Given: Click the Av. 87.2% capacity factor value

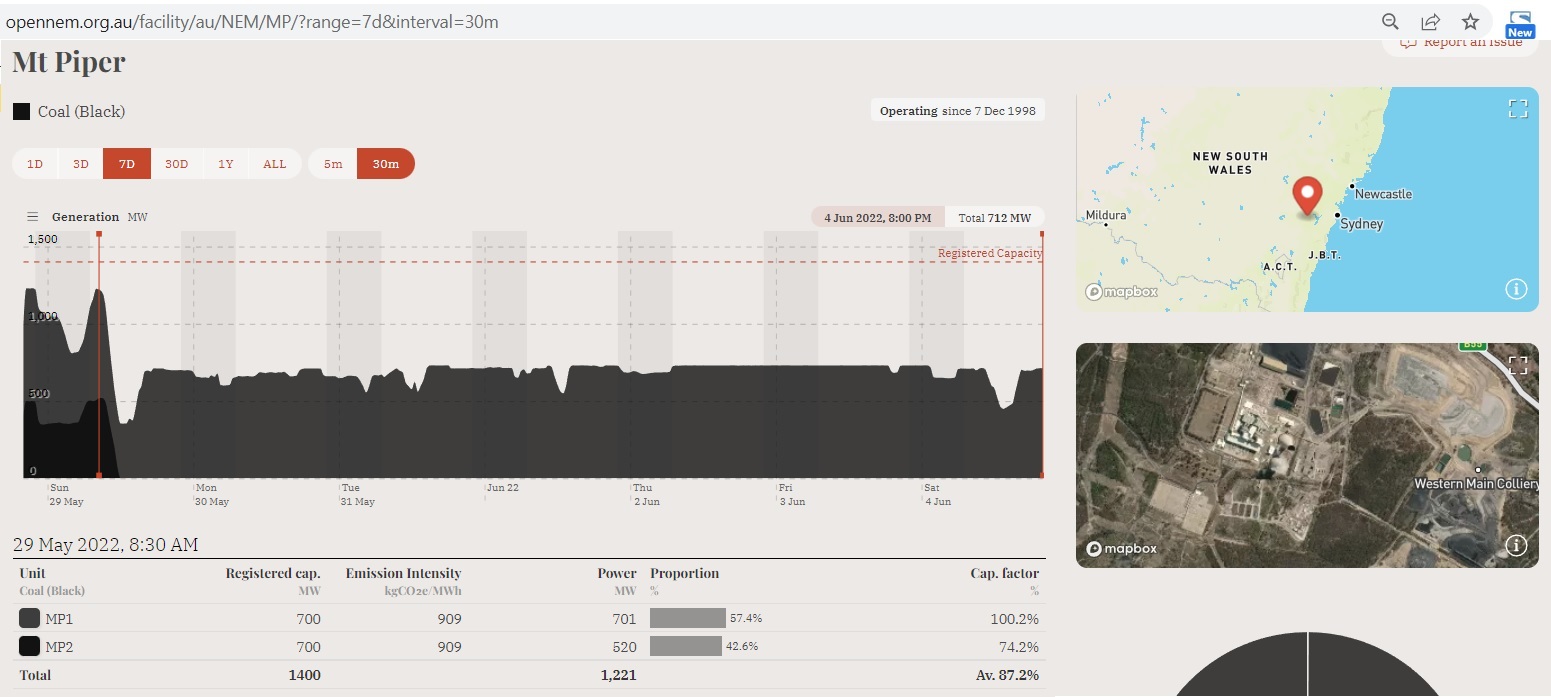Looking at the screenshot, I should click(1007, 675).
